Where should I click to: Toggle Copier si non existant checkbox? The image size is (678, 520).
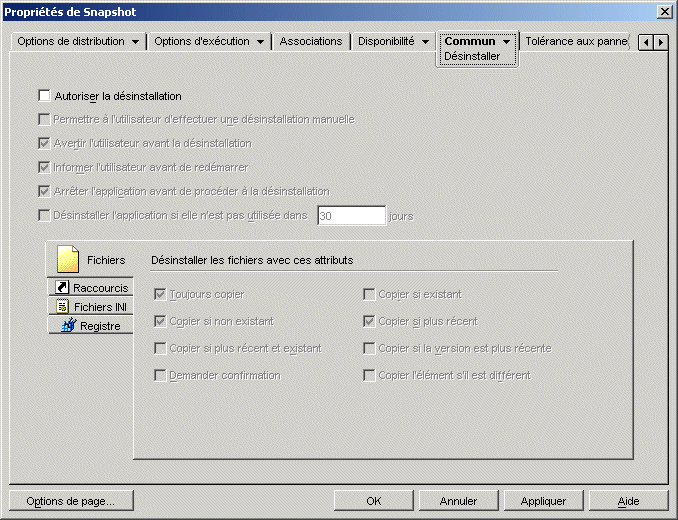tap(160, 321)
